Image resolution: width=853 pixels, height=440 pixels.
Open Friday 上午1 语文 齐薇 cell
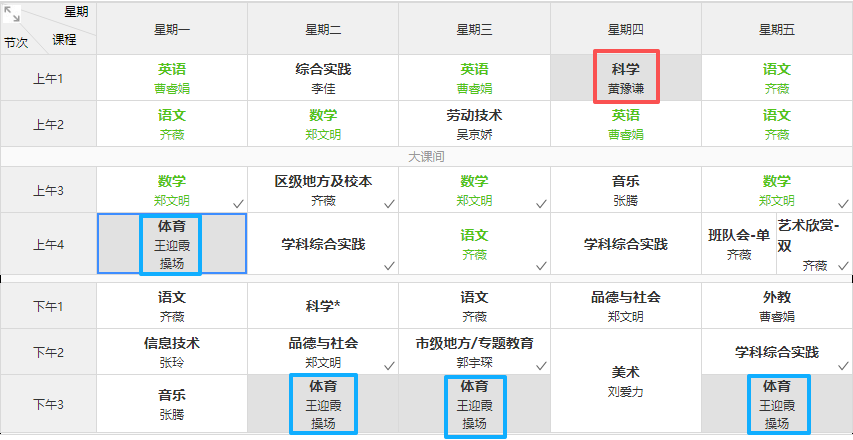[x=777, y=78]
